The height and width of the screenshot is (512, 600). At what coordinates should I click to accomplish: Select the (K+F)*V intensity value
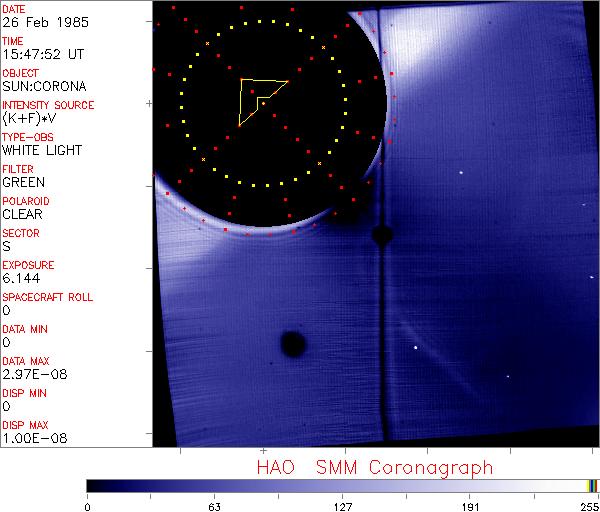point(29,119)
